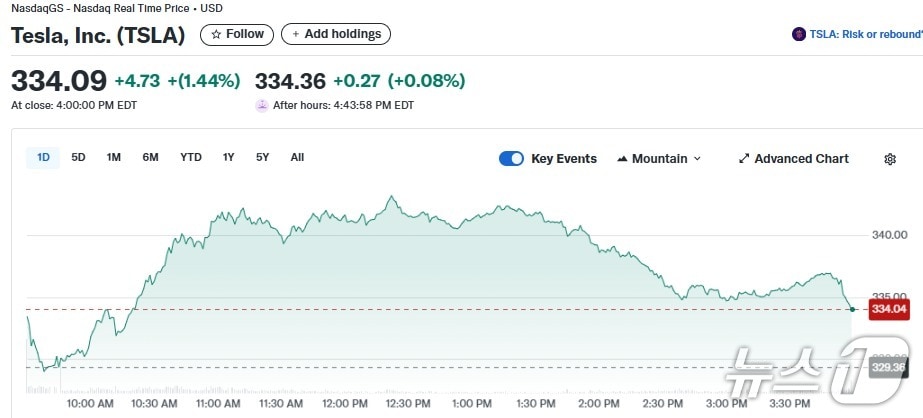Screen dimensions: 923x418
Task: Open the TSLA: Risk or rebound article
Action: tap(866, 34)
